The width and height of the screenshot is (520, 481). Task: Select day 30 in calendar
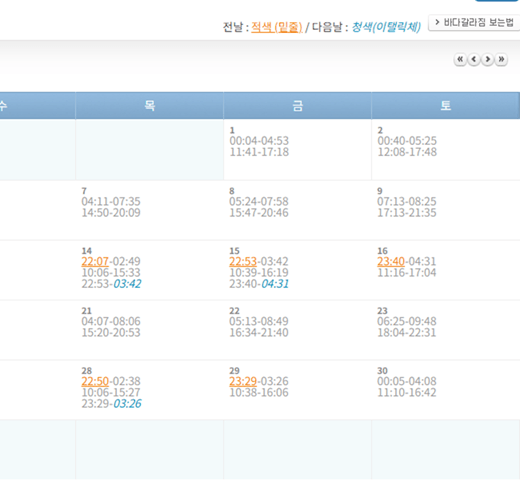(x=383, y=371)
